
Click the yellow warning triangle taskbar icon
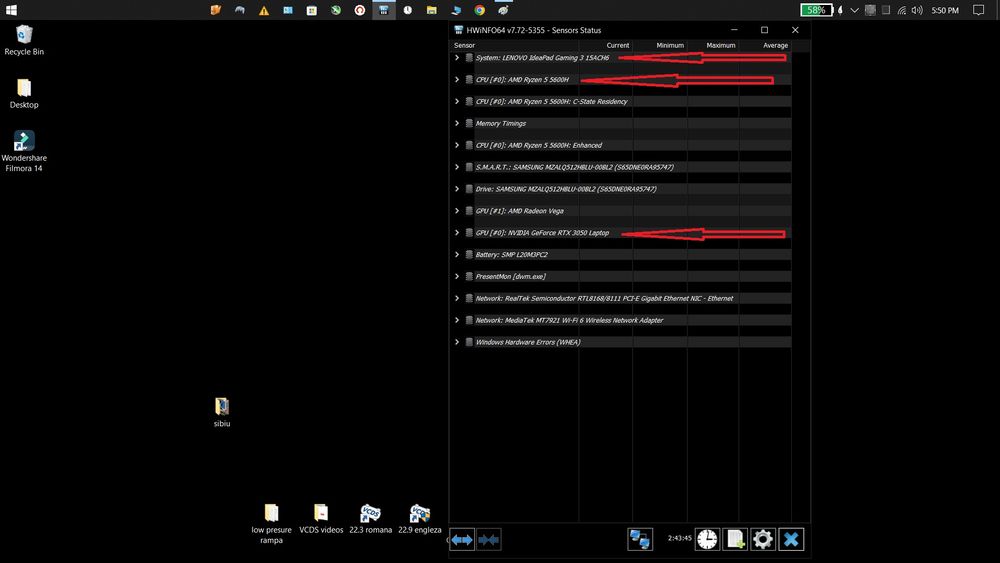tap(264, 10)
